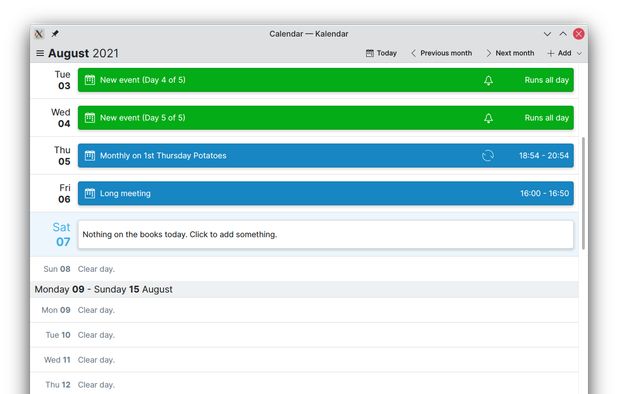Click calendar icon of Day 4 of 5 event

tap(90, 80)
